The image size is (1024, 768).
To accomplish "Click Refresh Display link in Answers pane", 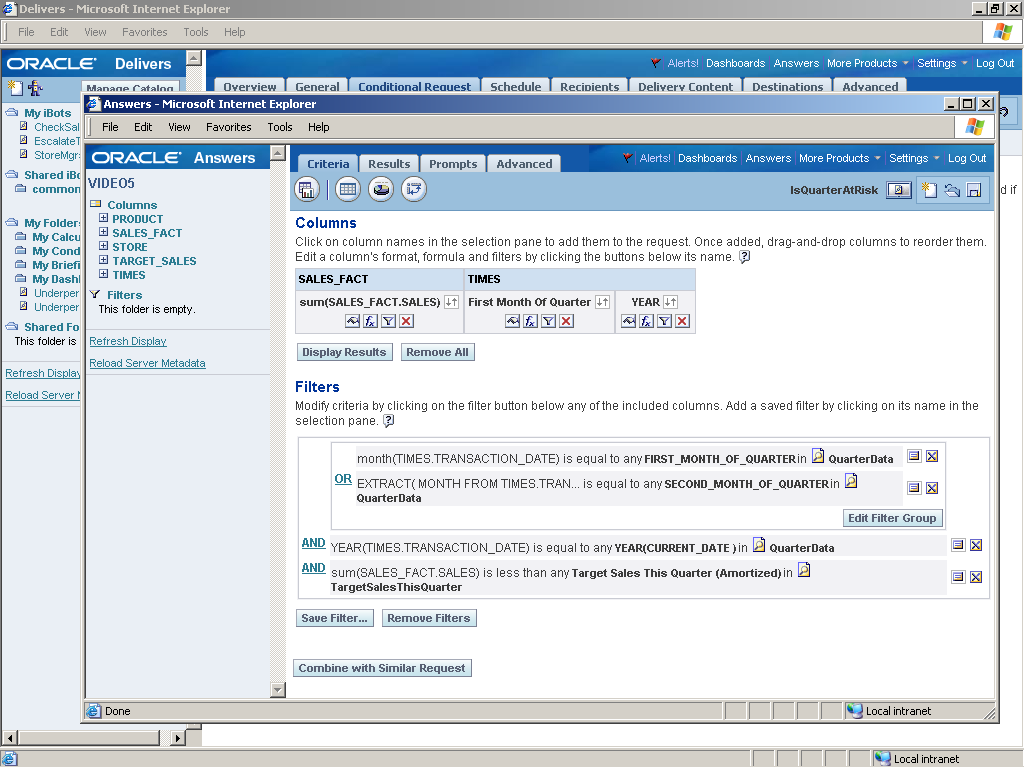I will pos(128,341).
